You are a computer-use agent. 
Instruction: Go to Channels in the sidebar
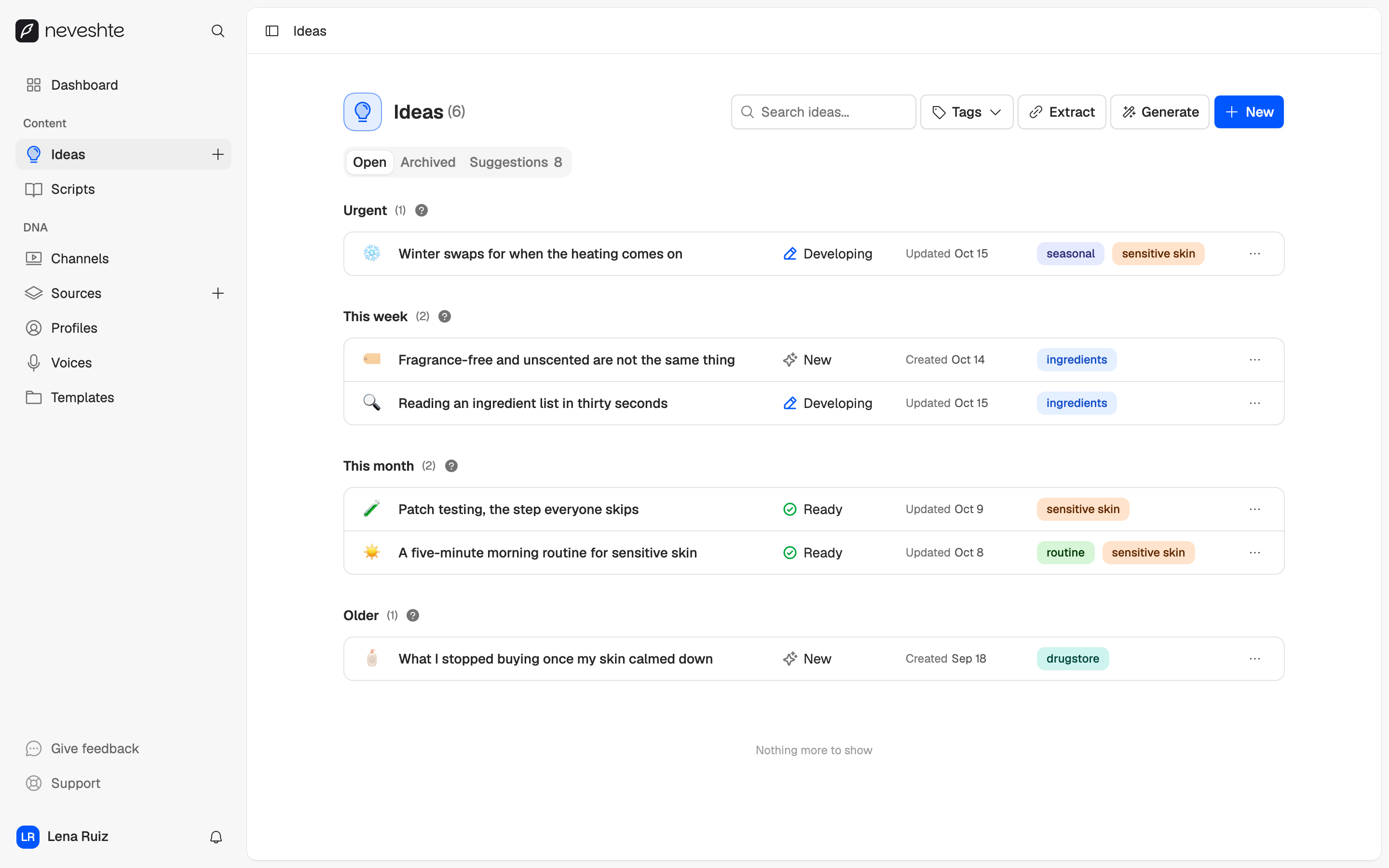[x=123, y=259]
